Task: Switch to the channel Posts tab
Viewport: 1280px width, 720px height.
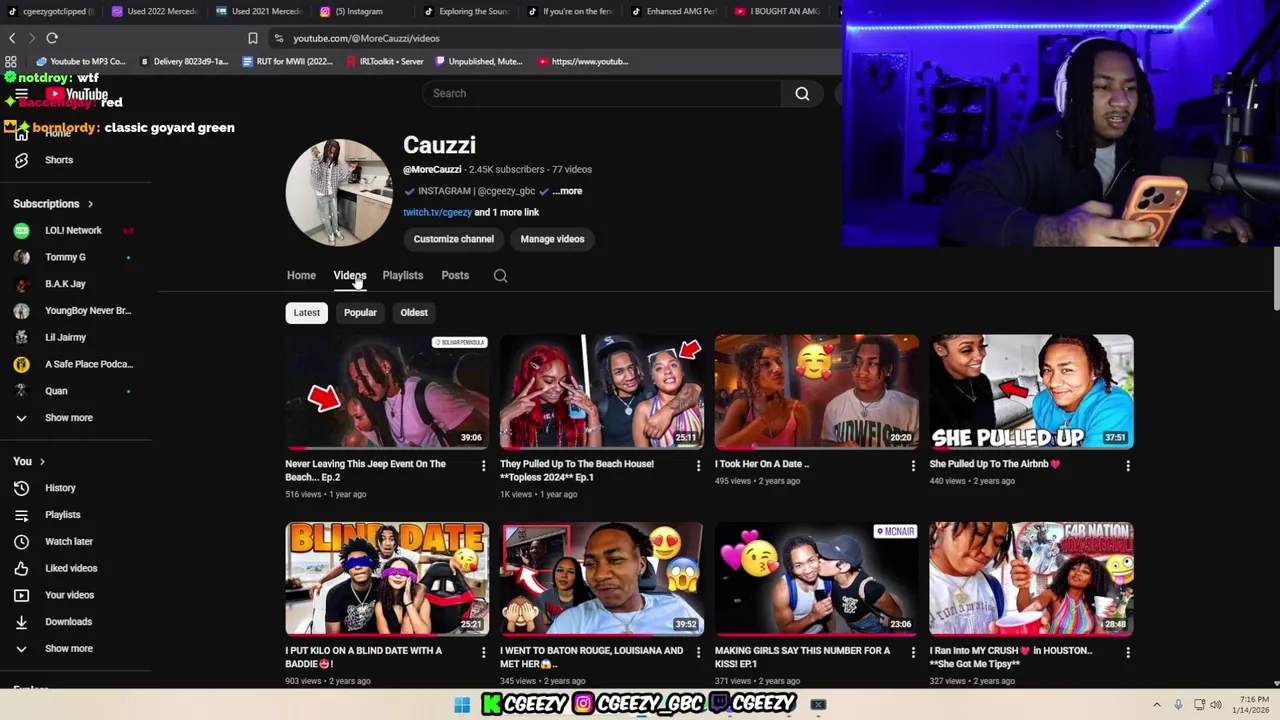Action: coord(455,275)
